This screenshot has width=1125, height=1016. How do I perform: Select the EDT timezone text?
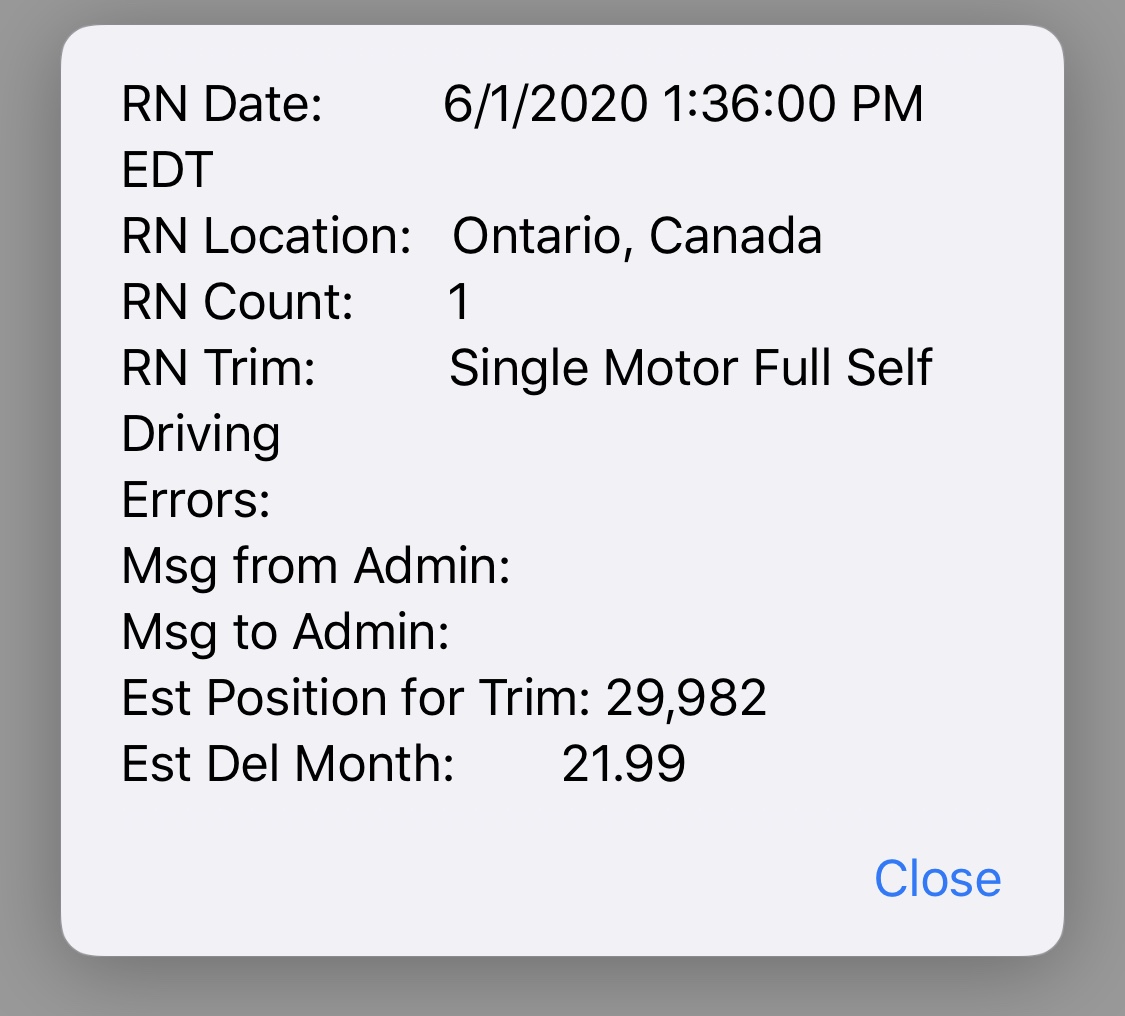(167, 170)
